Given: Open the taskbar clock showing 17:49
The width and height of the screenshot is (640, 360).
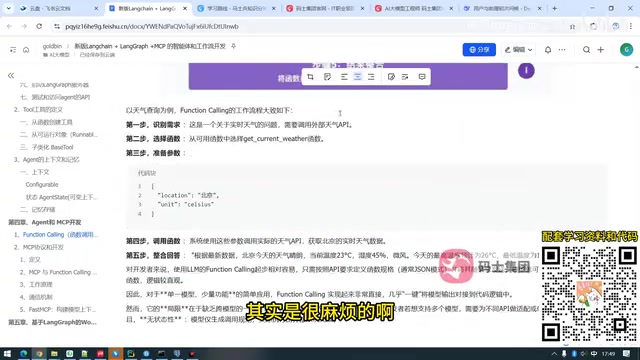Looking at the screenshot, I should pyautogui.click(x=608, y=353).
